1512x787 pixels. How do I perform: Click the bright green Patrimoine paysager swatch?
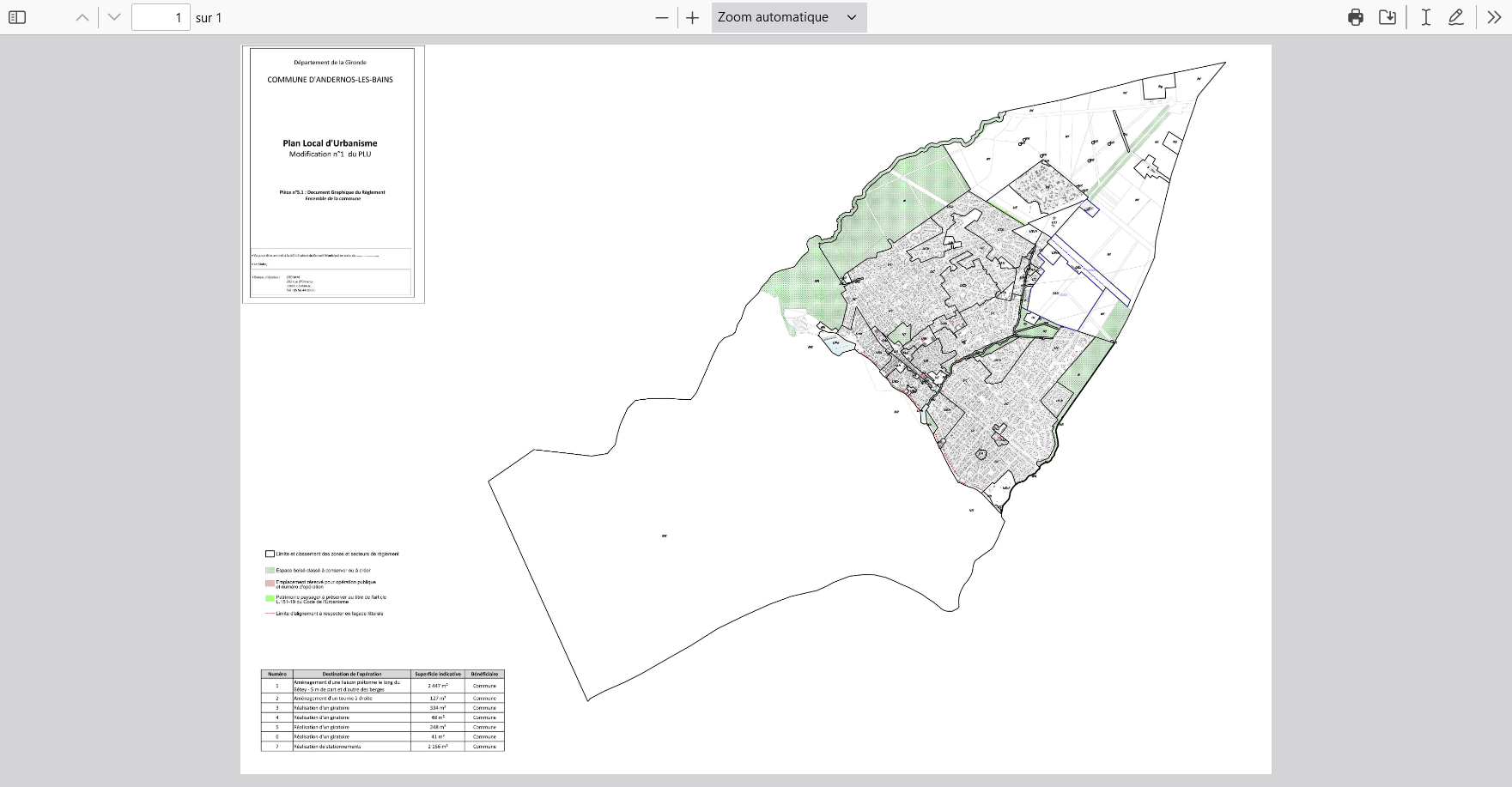(270, 598)
